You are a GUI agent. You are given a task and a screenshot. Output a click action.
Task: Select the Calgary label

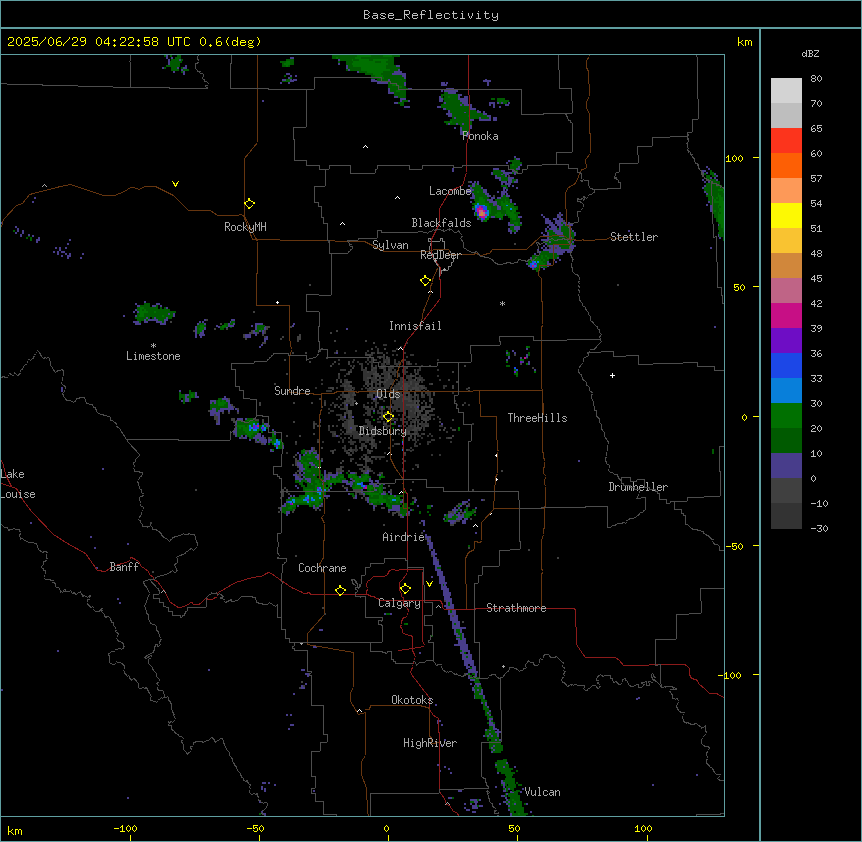[399, 603]
